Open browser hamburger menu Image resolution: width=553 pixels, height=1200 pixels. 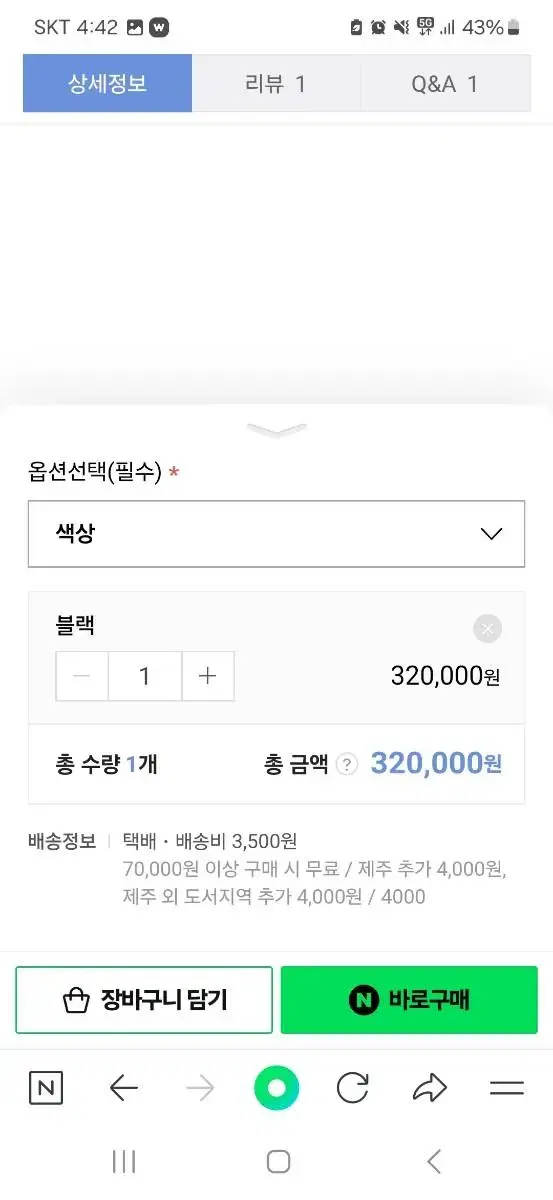pos(507,1088)
